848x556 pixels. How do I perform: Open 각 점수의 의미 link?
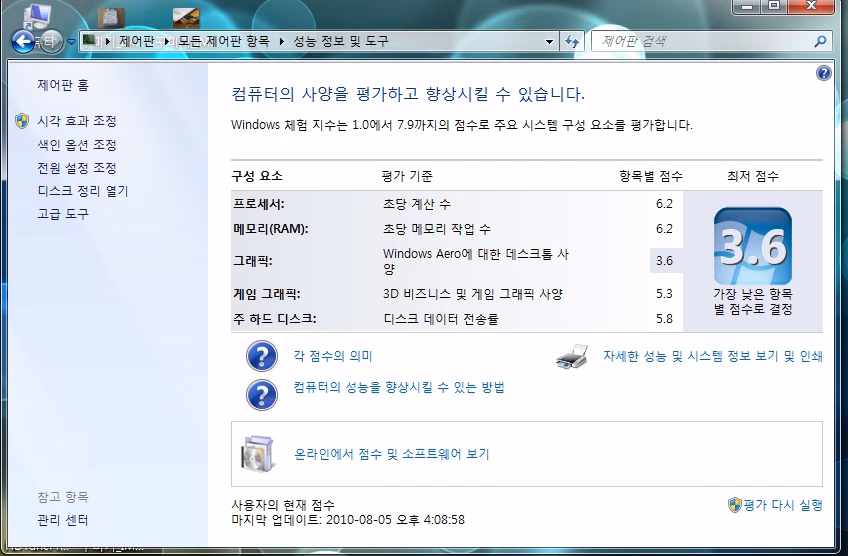point(333,356)
